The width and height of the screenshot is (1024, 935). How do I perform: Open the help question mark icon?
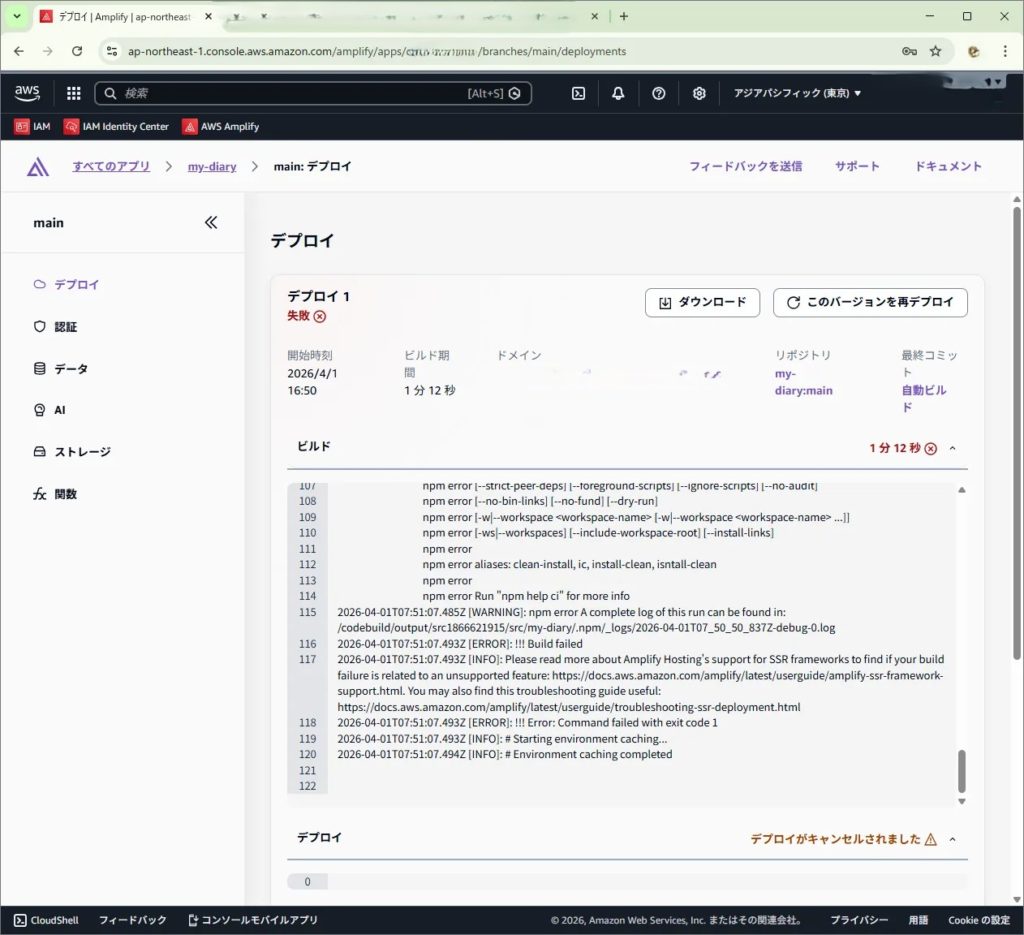[x=658, y=93]
